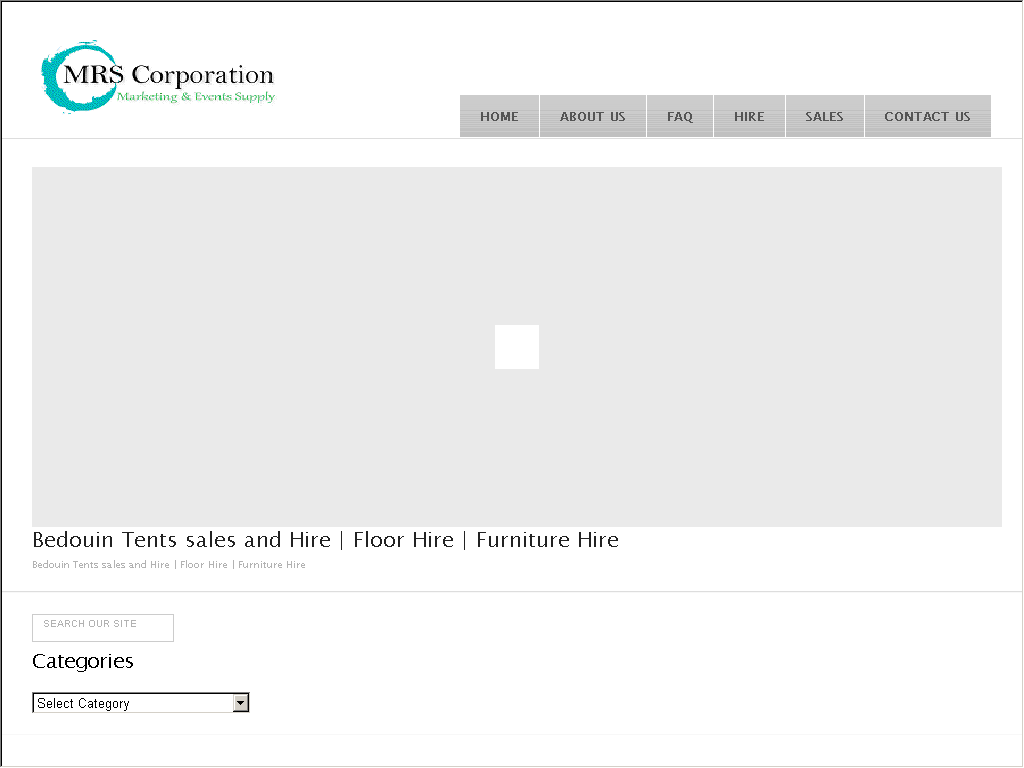
Task: Open the SALES menu item
Action: coord(824,116)
